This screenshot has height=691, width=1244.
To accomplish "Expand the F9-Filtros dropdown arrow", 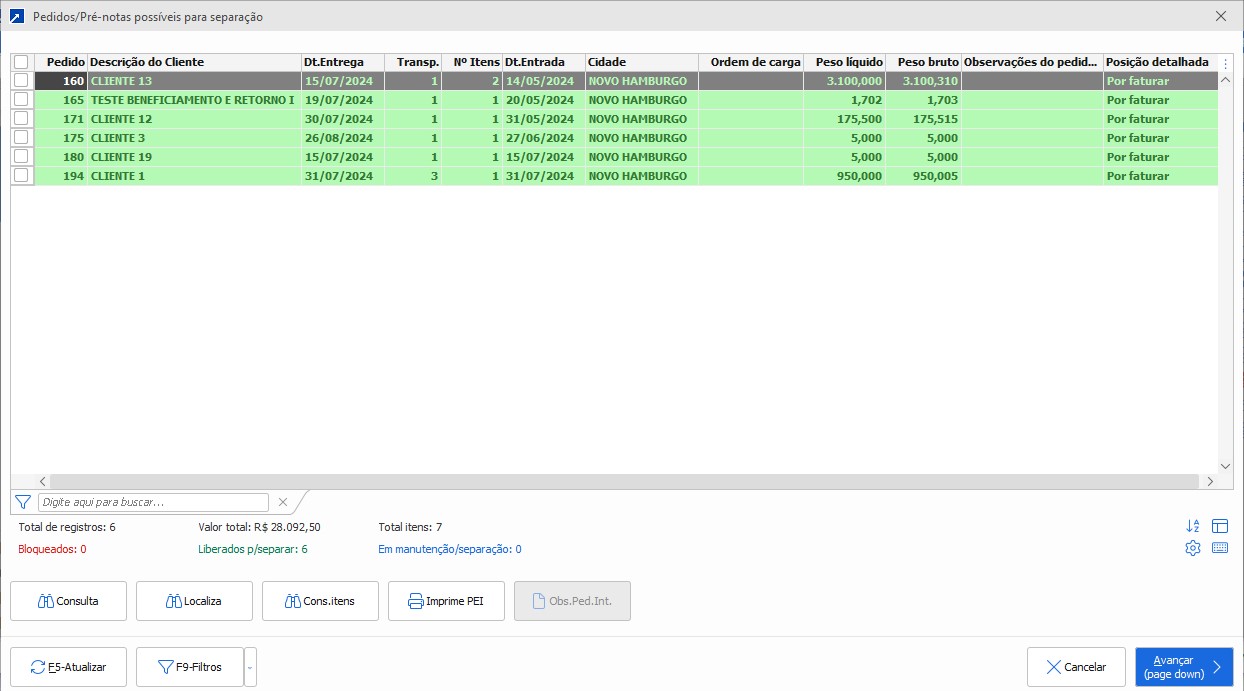I will pyautogui.click(x=250, y=667).
